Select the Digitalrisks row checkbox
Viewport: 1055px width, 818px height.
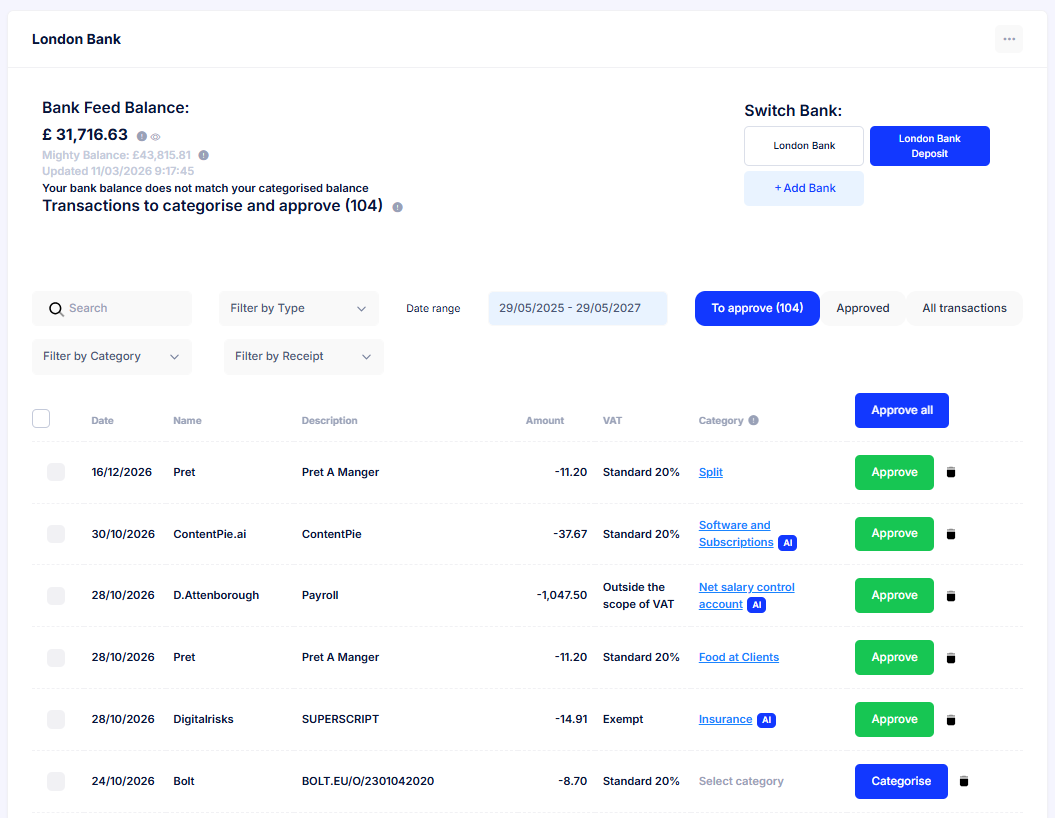56,720
